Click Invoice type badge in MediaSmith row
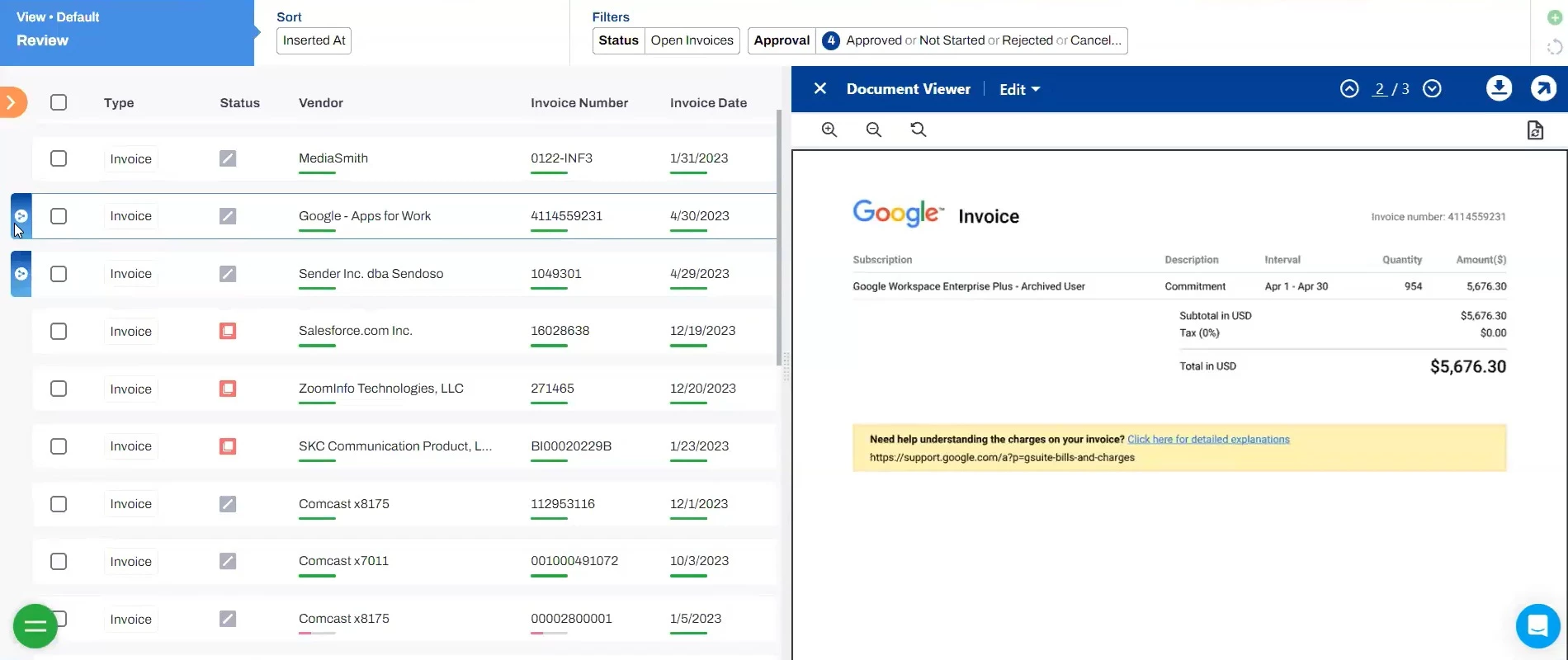 [130, 159]
